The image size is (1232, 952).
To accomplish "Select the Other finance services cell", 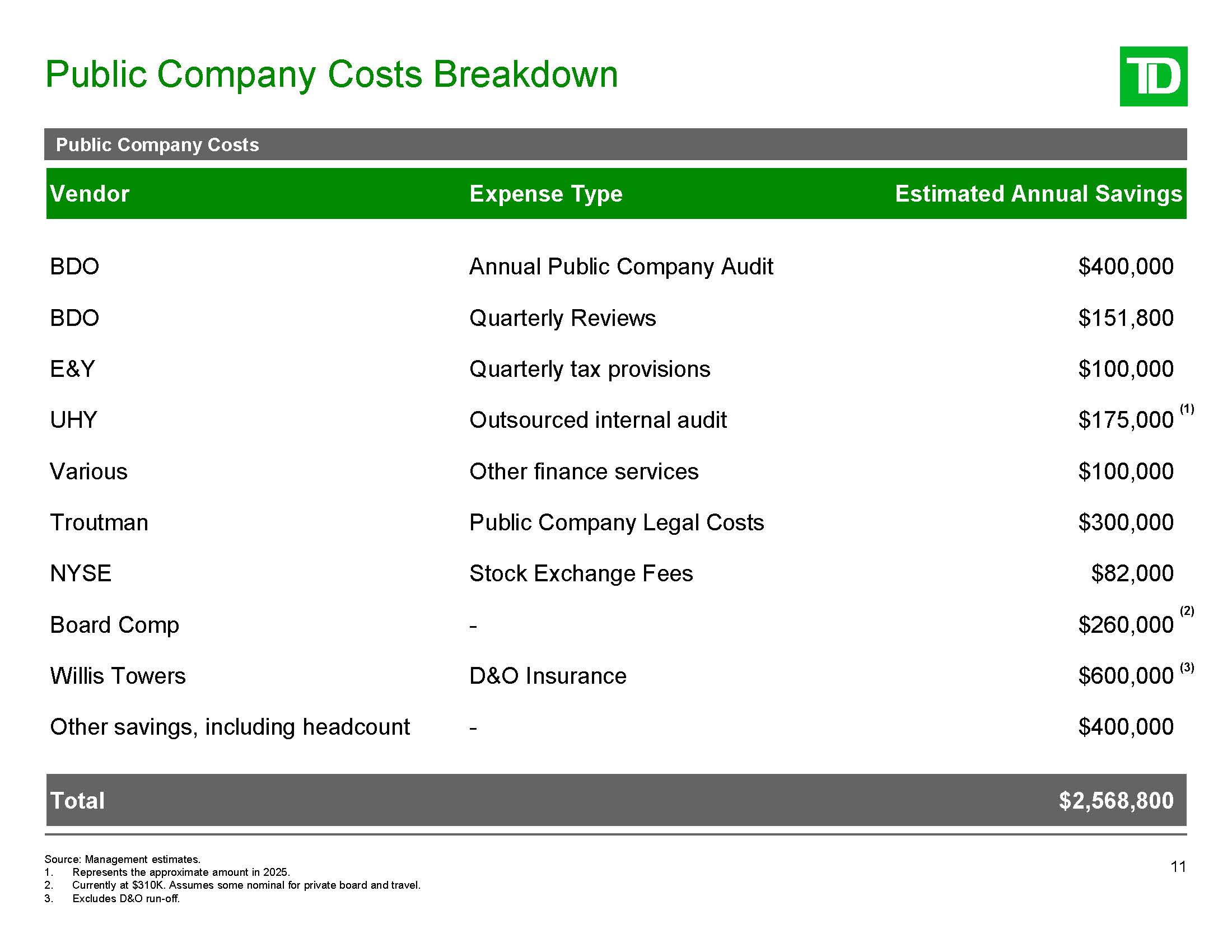I will 584,472.
